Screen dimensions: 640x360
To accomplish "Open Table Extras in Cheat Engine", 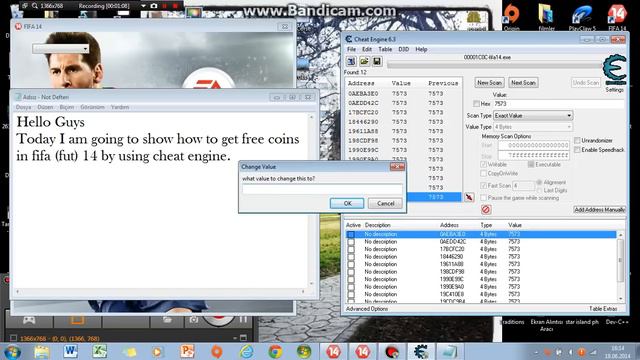I will (603, 309).
